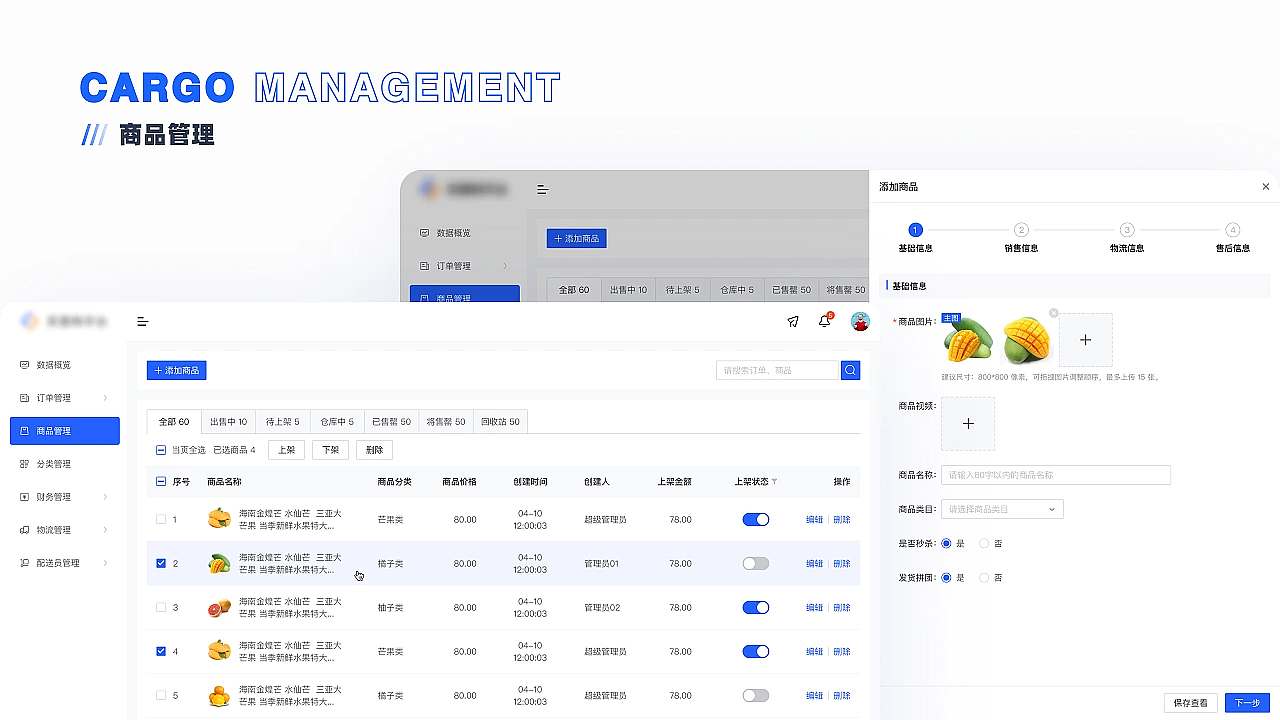The image size is (1280, 720).
Task: Check the row 5 checkbox
Action: 161,695
